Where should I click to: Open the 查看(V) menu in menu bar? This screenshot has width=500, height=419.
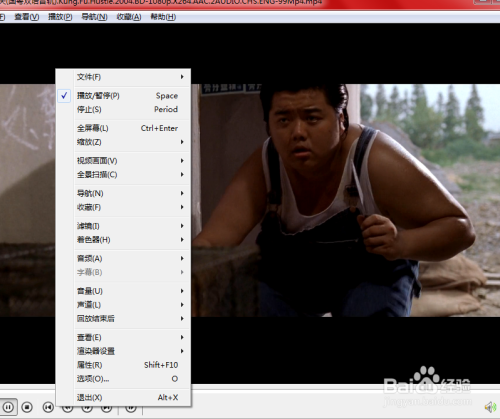pyautogui.click(x=27, y=17)
